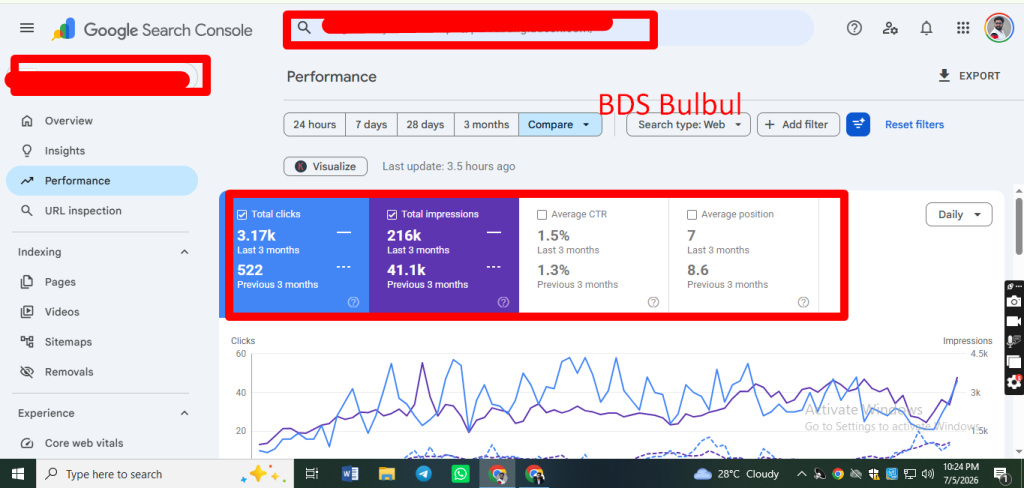The width and height of the screenshot is (1024, 488).
Task: Show hidden system tray icons
Action: pyautogui.click(x=802, y=474)
